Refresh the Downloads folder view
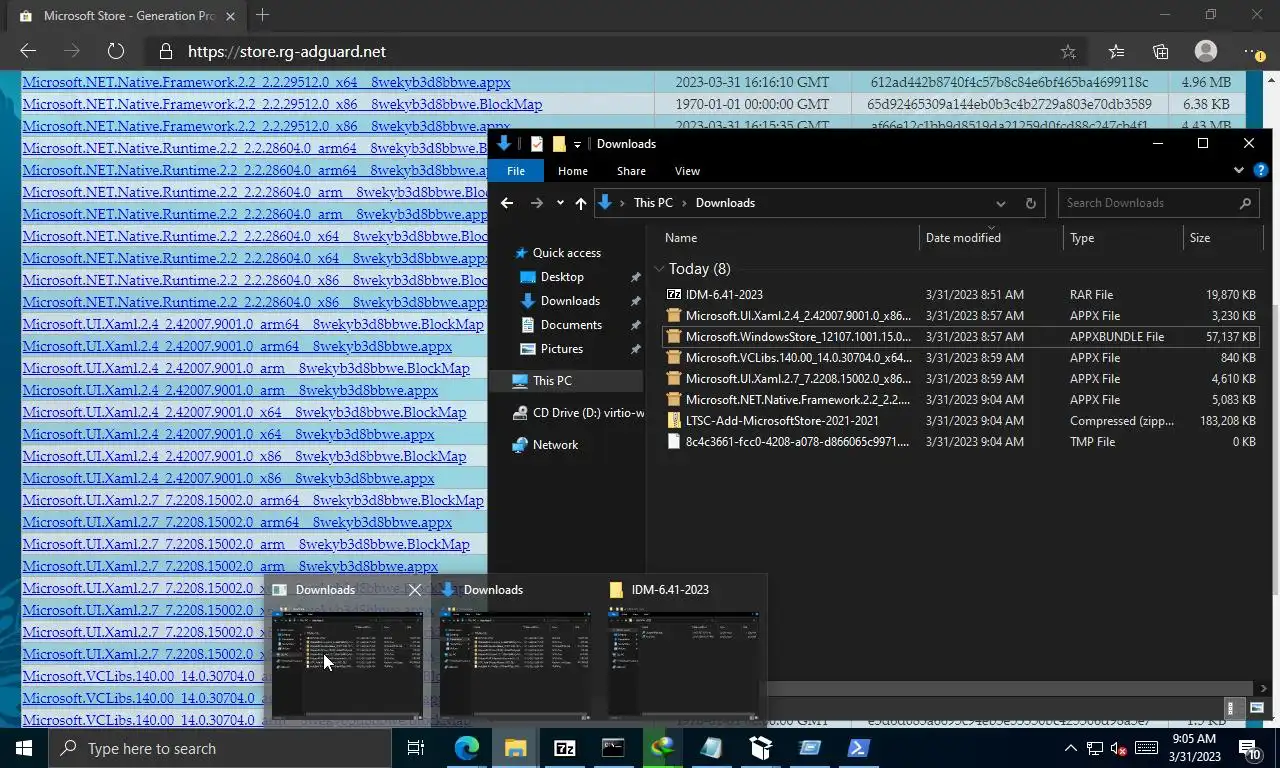 coord(1030,203)
